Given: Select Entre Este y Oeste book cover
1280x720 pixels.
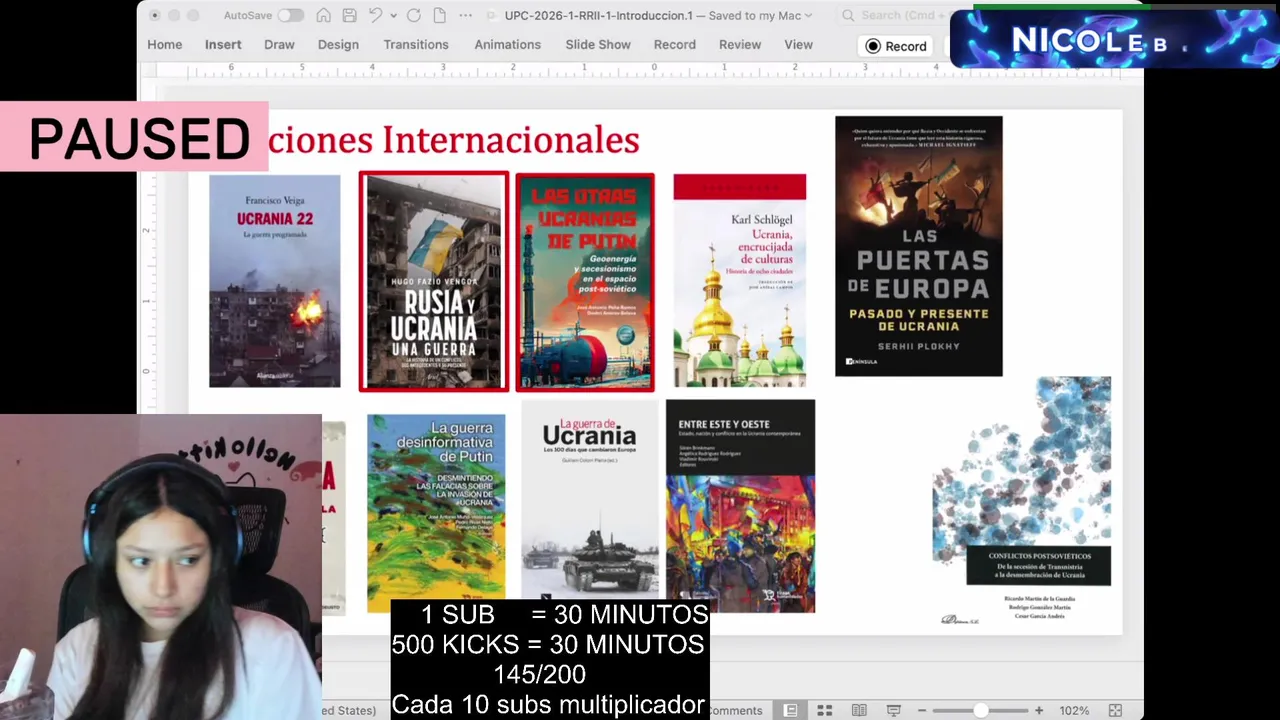Looking at the screenshot, I should coord(740,506).
